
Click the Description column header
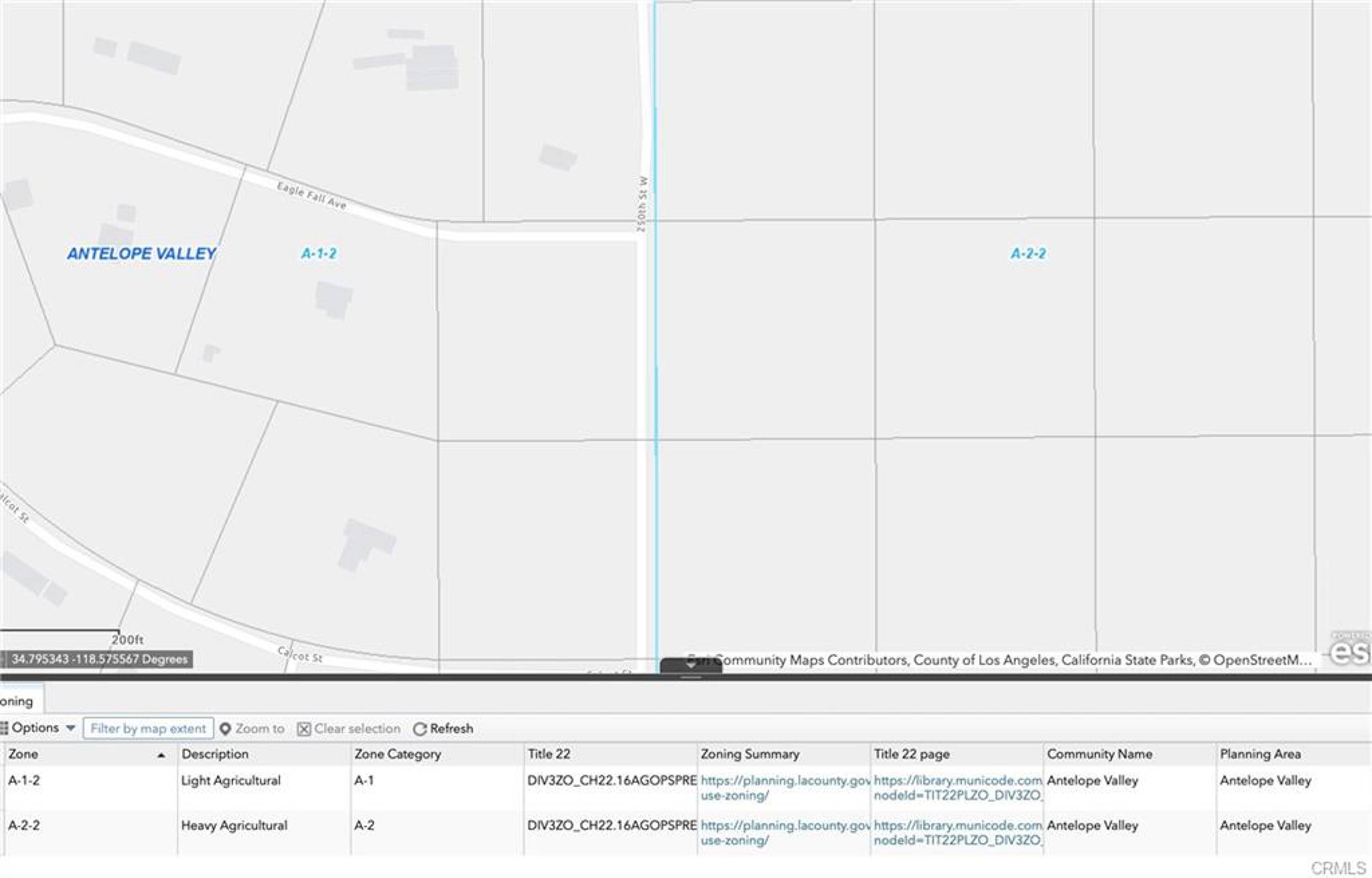(215, 754)
